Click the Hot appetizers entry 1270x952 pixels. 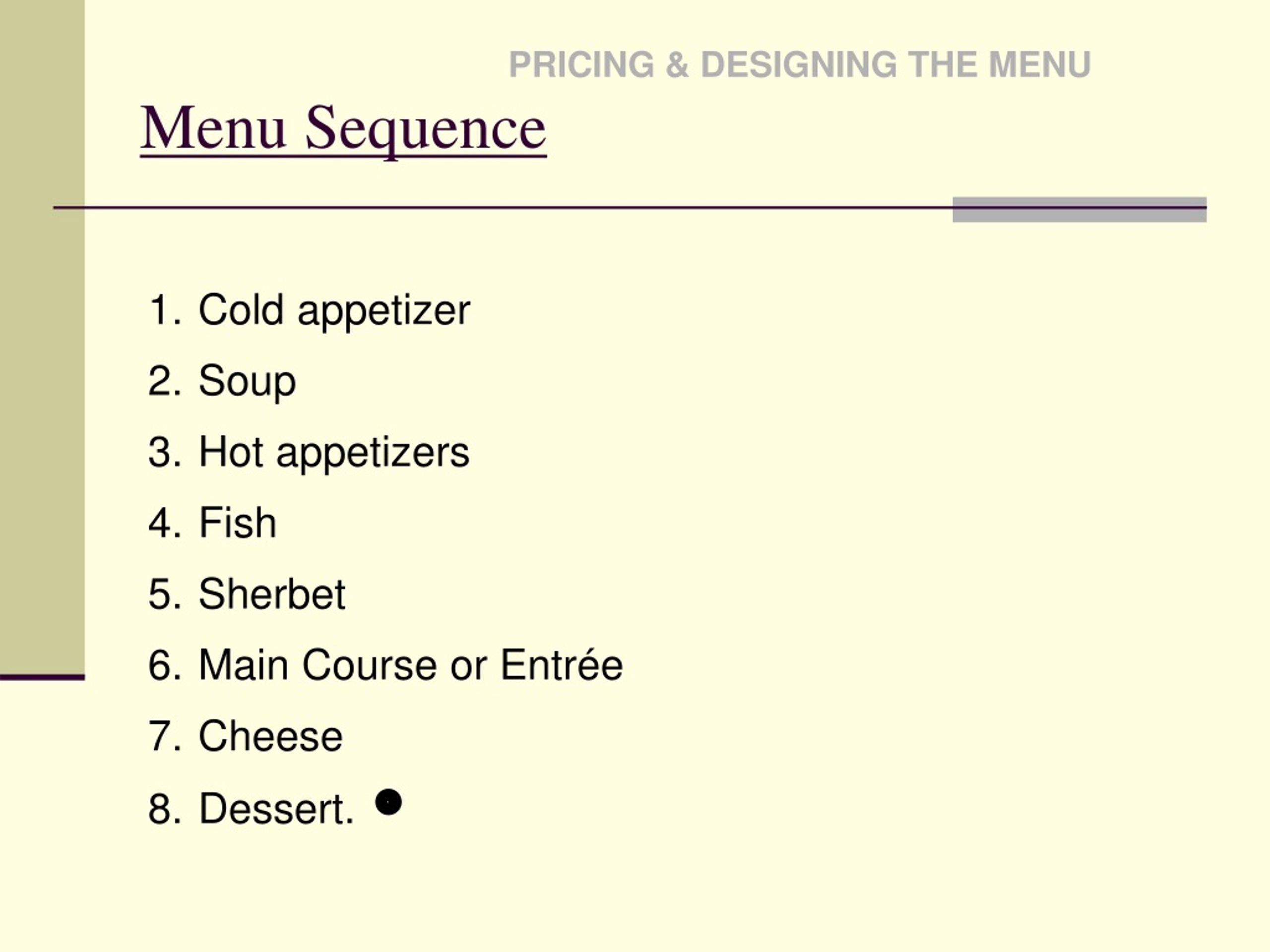click(x=333, y=452)
